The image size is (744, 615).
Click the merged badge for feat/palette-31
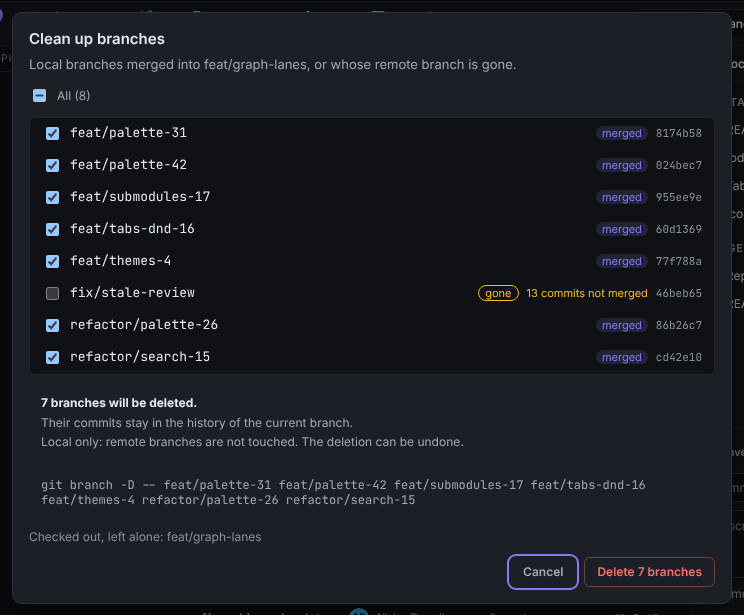[622, 133]
